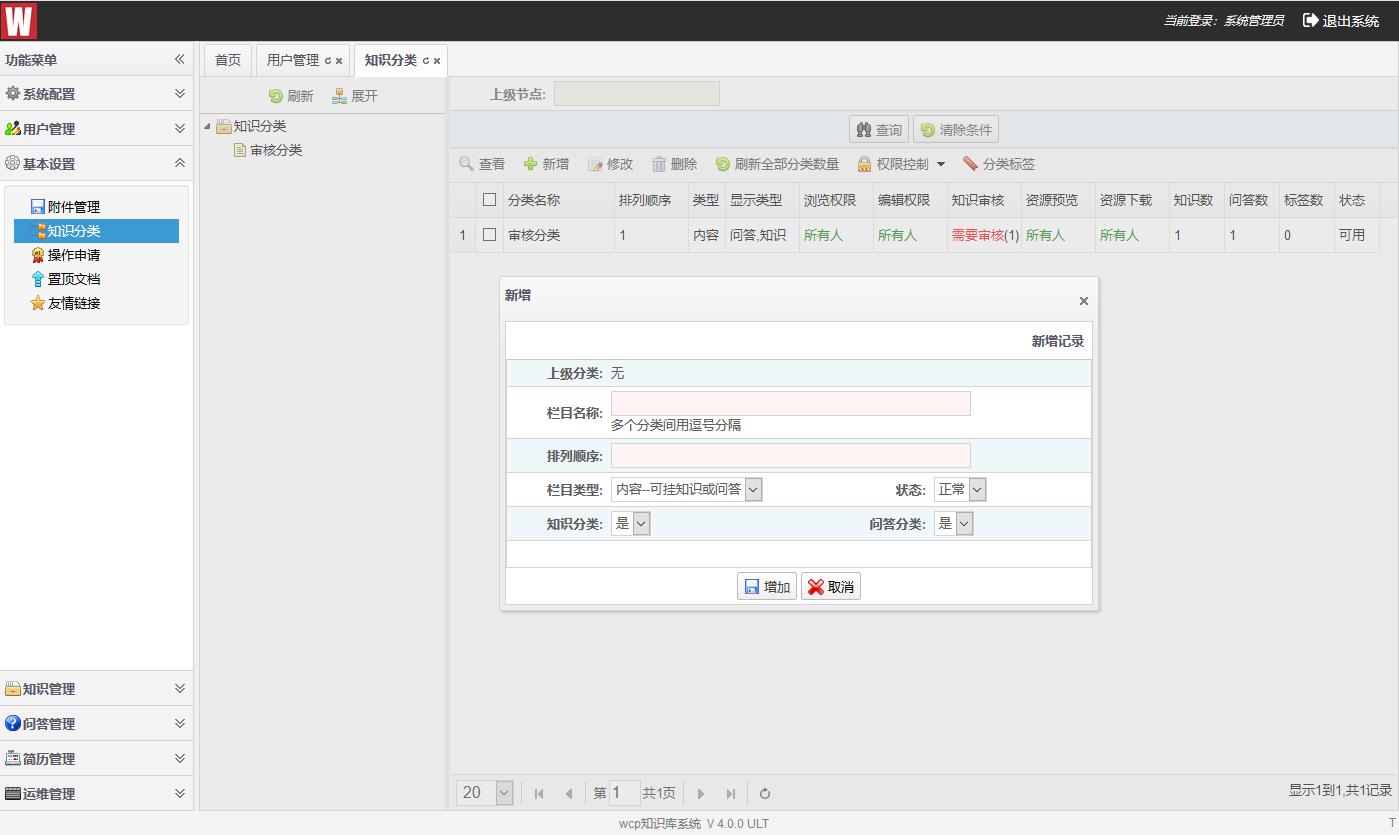Click the 栏目名称 input field
This screenshot has height=835, width=1399.
(790, 404)
